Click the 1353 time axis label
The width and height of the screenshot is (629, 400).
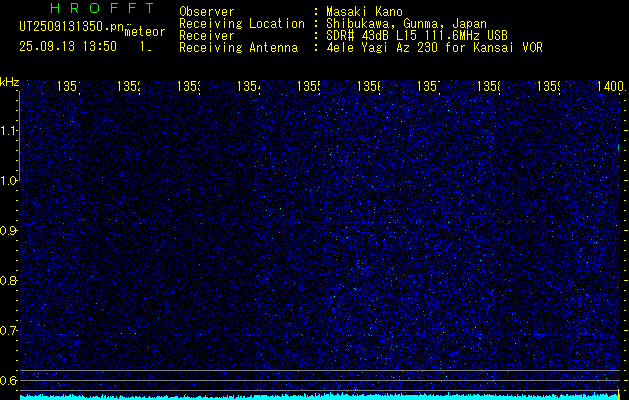click(x=189, y=86)
